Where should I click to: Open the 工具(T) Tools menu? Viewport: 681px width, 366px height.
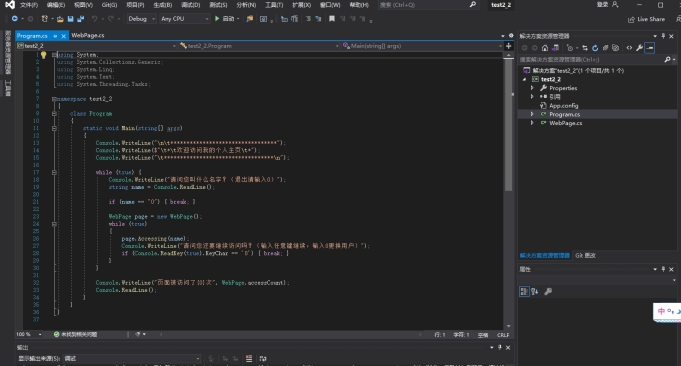pos(274,5)
